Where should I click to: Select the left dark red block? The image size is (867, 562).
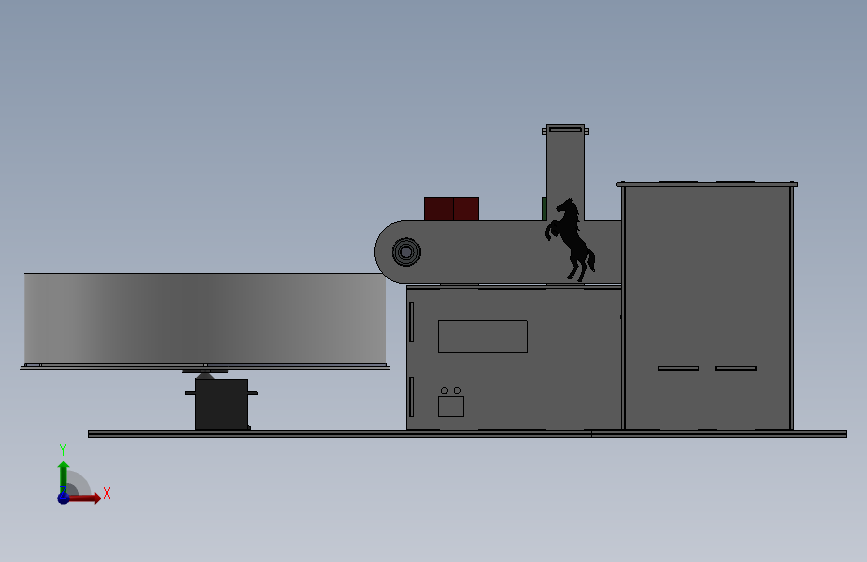pos(439,209)
